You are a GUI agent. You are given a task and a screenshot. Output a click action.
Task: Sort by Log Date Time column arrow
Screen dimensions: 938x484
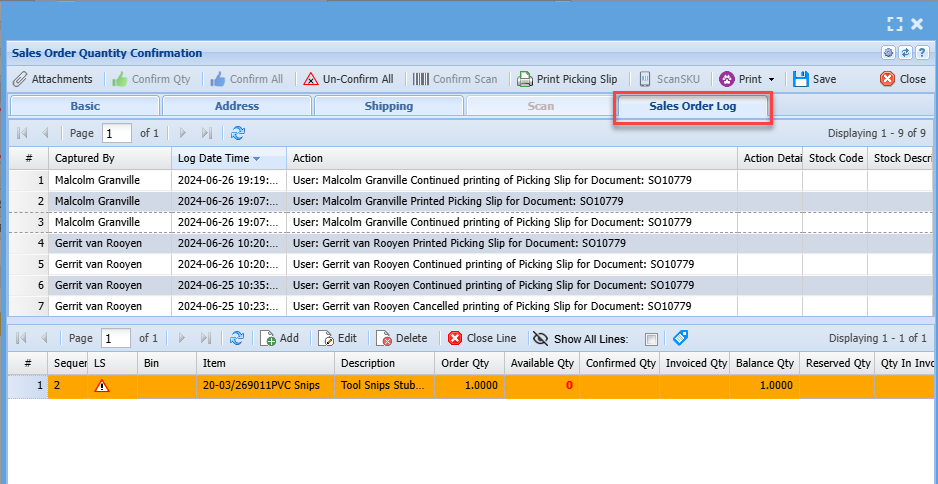pyautogui.click(x=257, y=159)
